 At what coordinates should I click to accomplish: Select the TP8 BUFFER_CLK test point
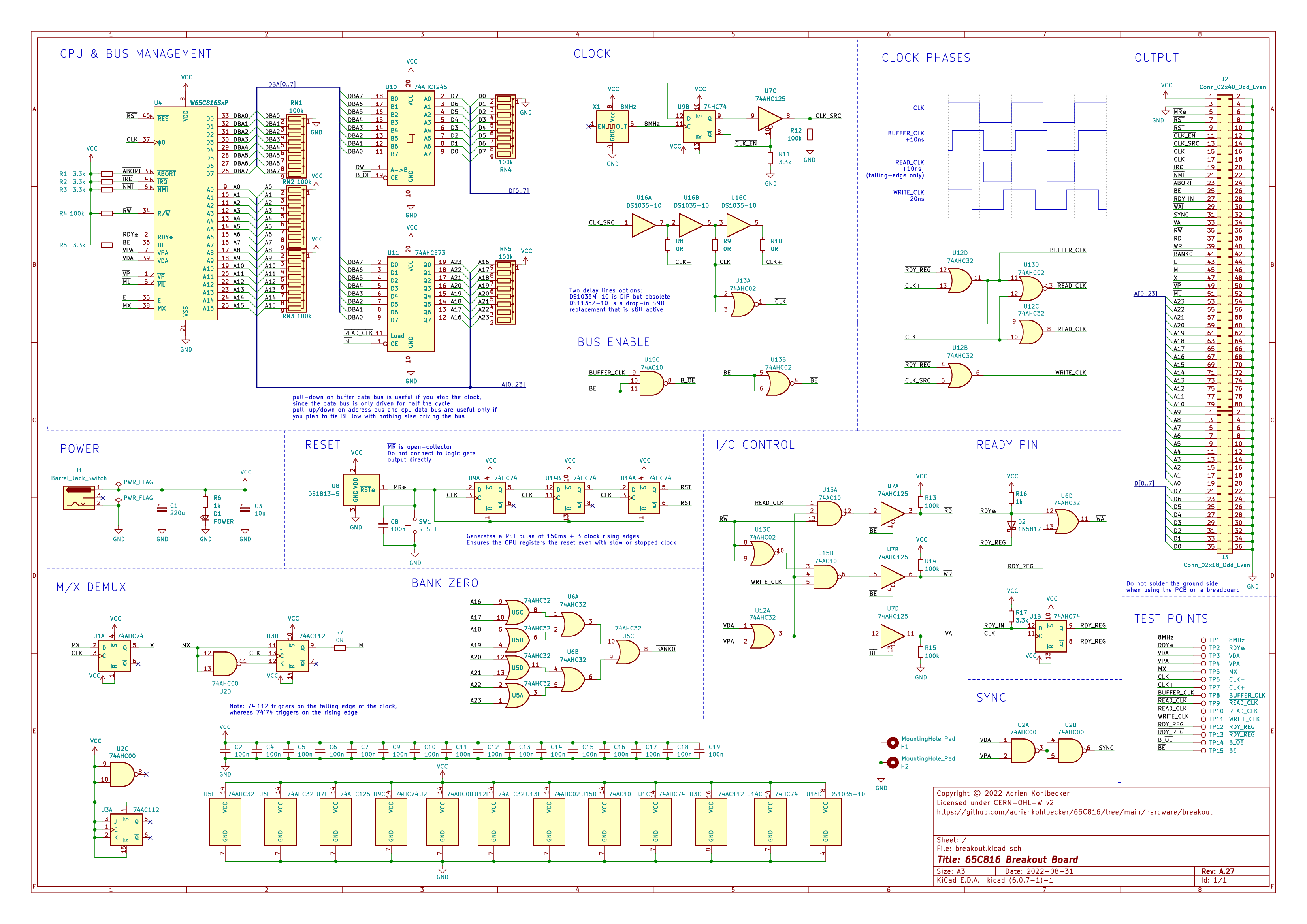pos(1203,695)
